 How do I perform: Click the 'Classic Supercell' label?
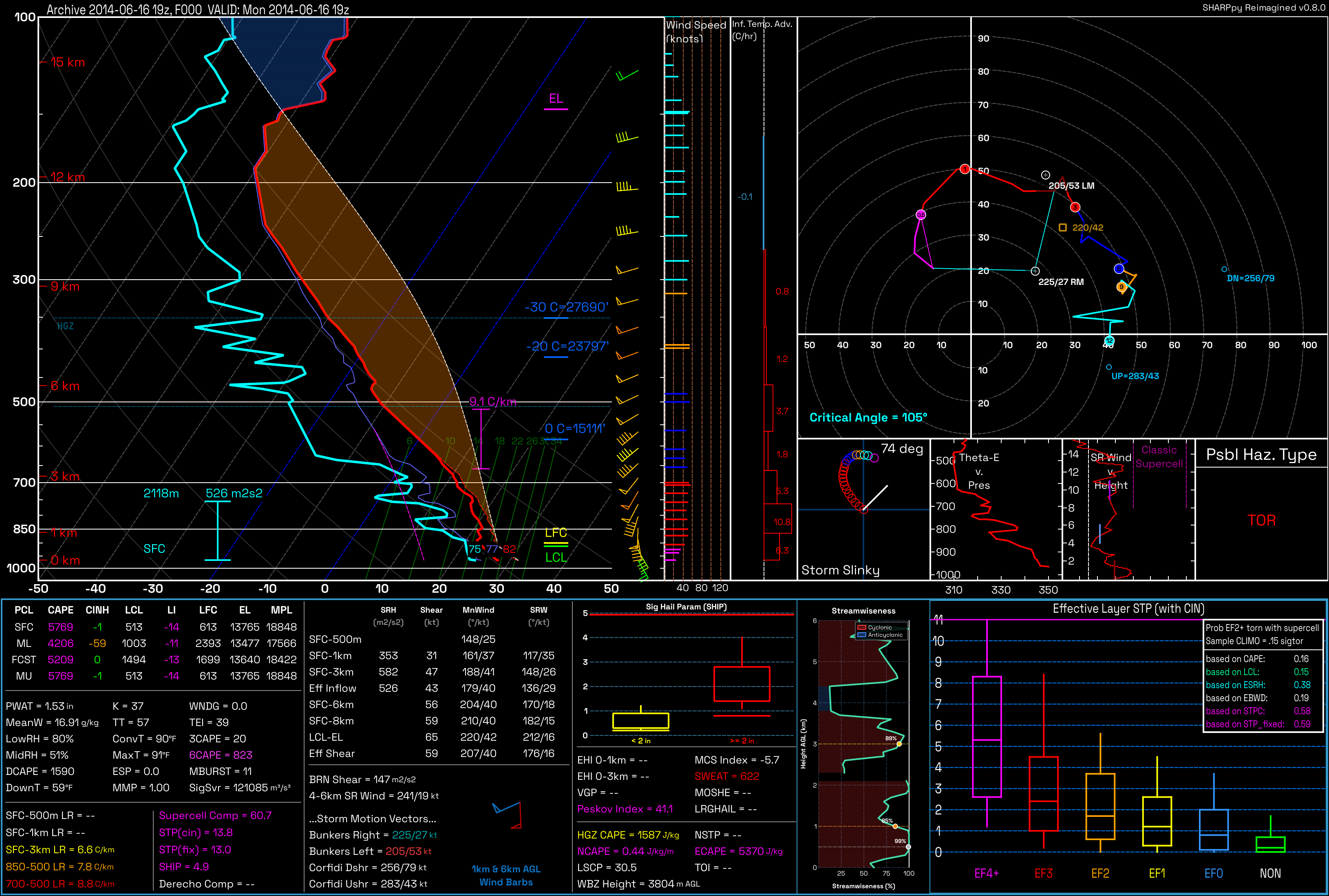point(1159,457)
